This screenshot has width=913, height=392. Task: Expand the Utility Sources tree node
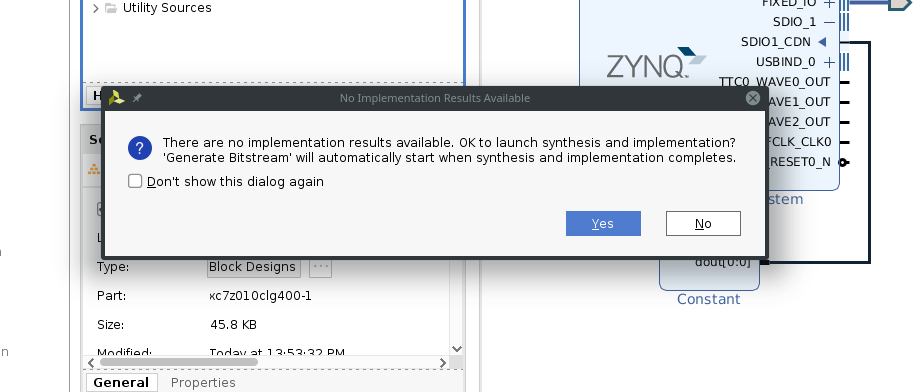(x=96, y=8)
